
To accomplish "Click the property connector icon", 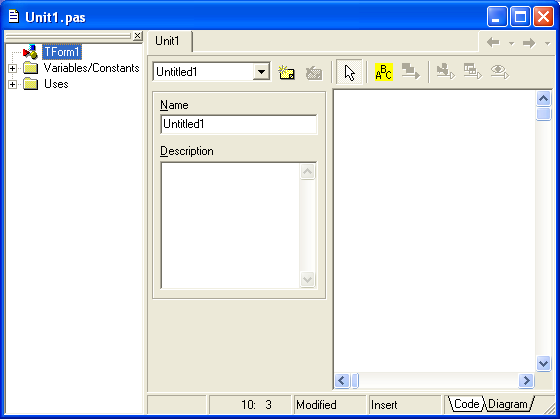I will point(446,71).
